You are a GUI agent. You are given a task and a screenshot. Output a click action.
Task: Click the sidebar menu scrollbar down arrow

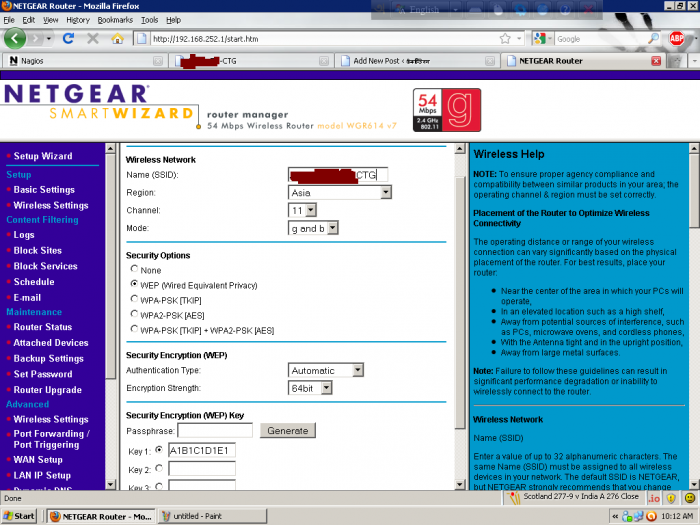(x=110, y=484)
